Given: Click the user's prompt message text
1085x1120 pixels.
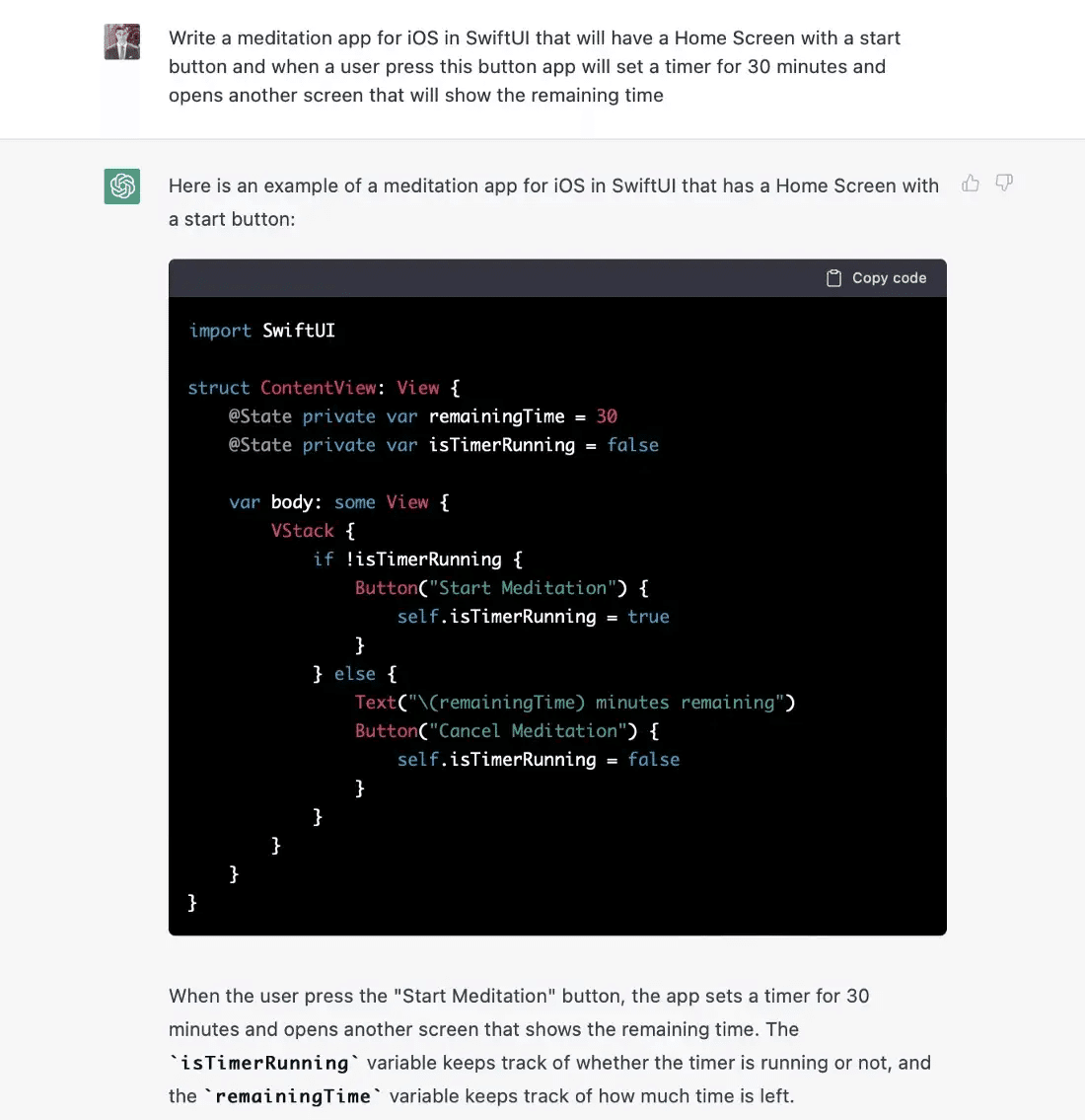Looking at the screenshot, I should [534, 66].
